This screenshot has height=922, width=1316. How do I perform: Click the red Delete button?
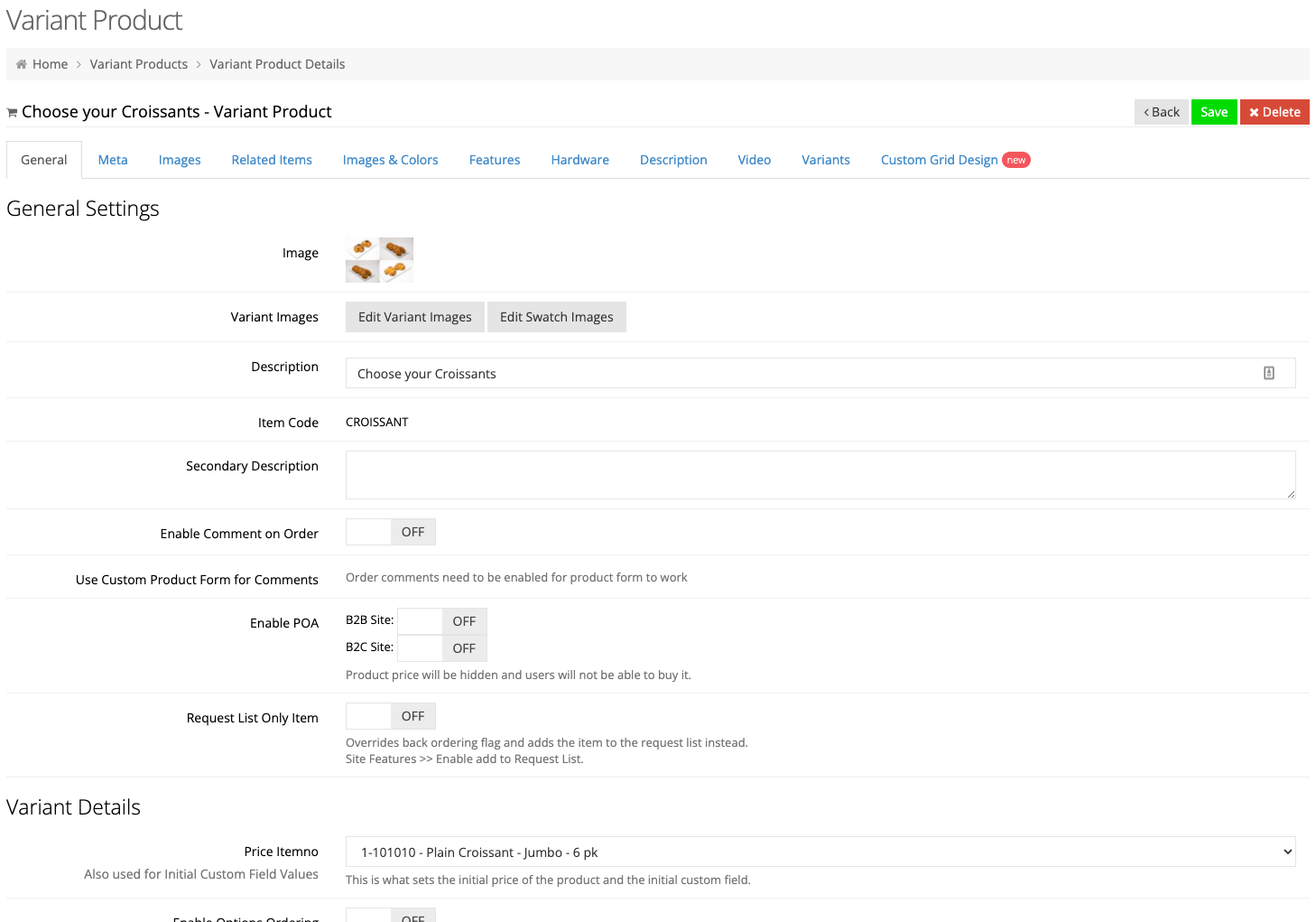click(x=1274, y=112)
